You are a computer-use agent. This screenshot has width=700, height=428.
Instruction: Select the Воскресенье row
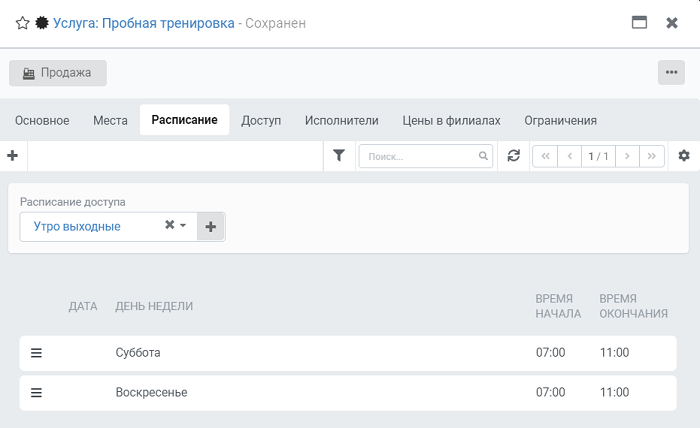(x=348, y=393)
